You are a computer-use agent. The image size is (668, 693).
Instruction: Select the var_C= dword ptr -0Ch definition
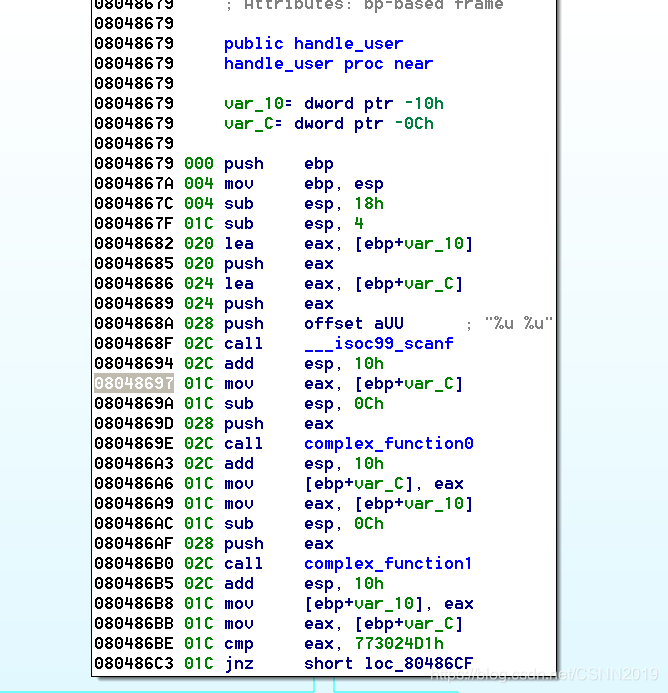point(328,123)
